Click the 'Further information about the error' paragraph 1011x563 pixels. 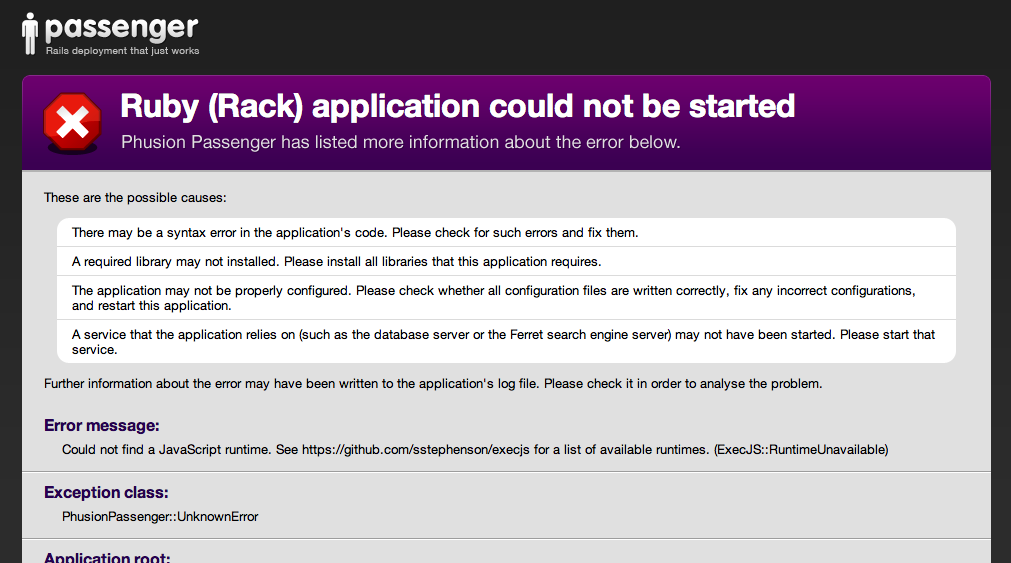[433, 384]
